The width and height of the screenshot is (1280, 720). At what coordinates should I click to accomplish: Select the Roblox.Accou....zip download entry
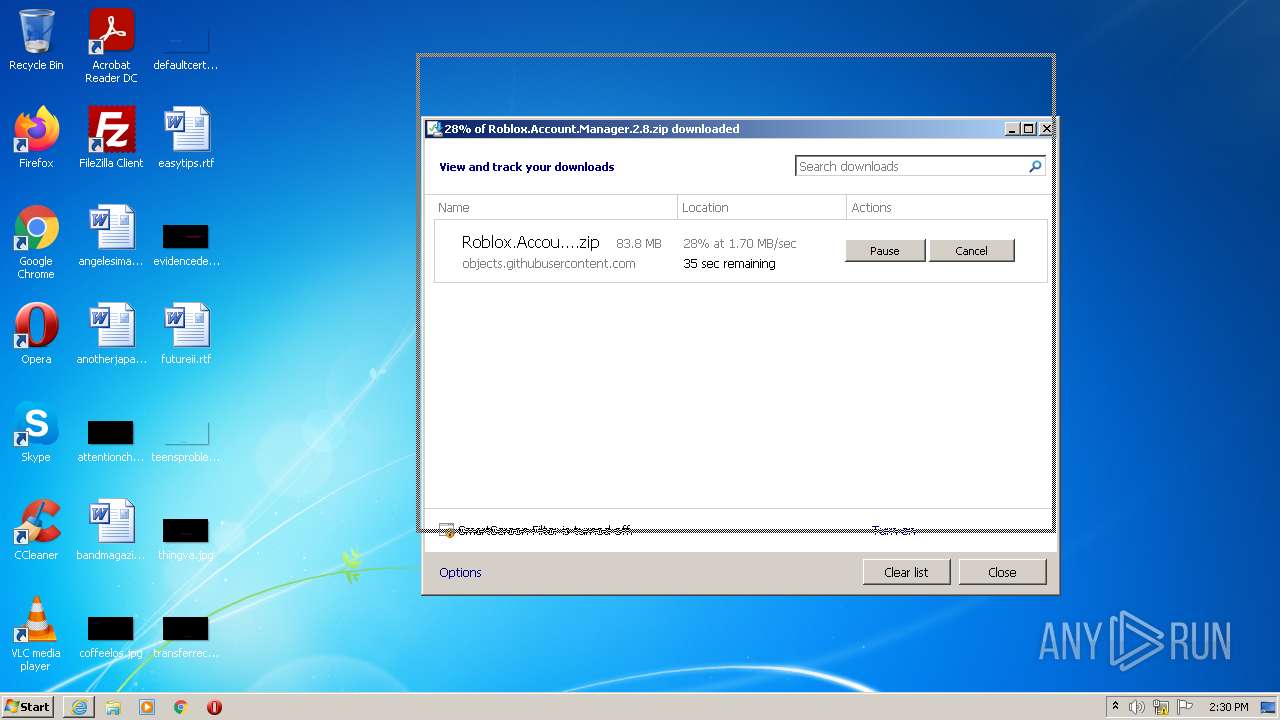click(740, 252)
